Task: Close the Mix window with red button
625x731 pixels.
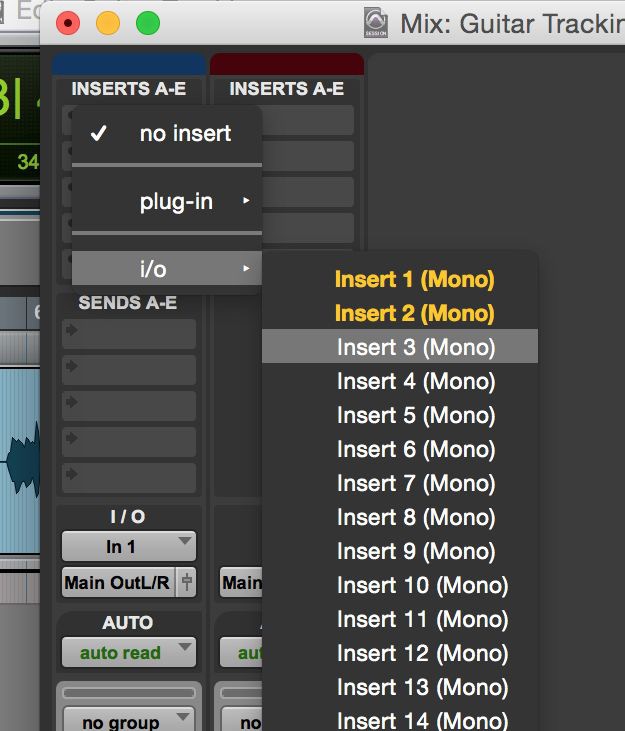Action: click(68, 23)
